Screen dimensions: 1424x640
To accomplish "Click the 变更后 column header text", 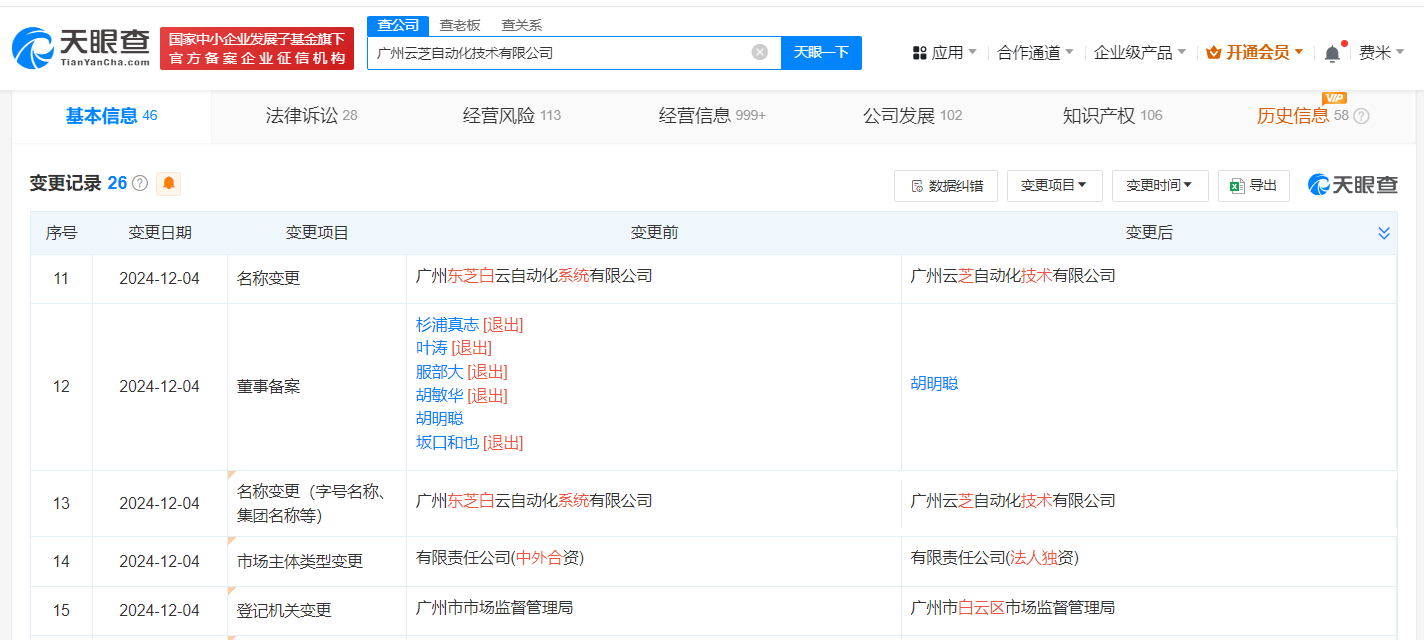I will pyautogui.click(x=1149, y=233).
